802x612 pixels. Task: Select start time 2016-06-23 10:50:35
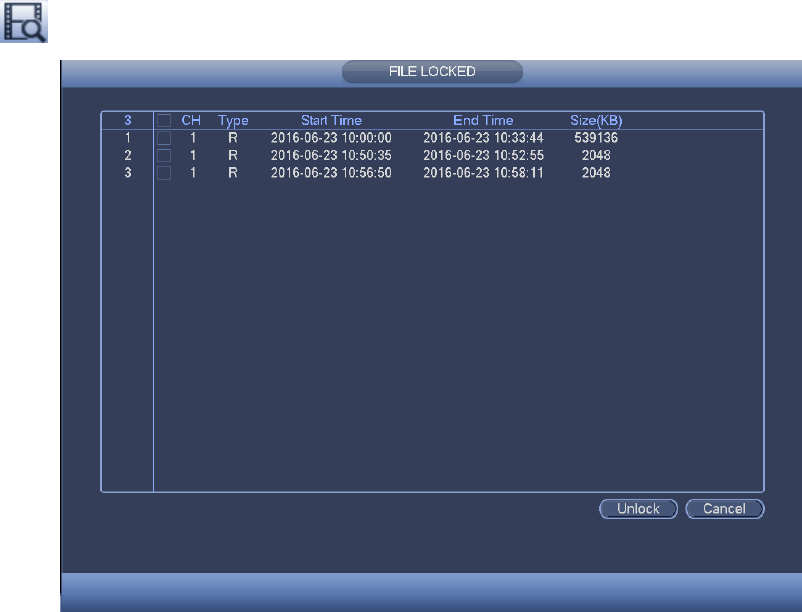point(331,155)
